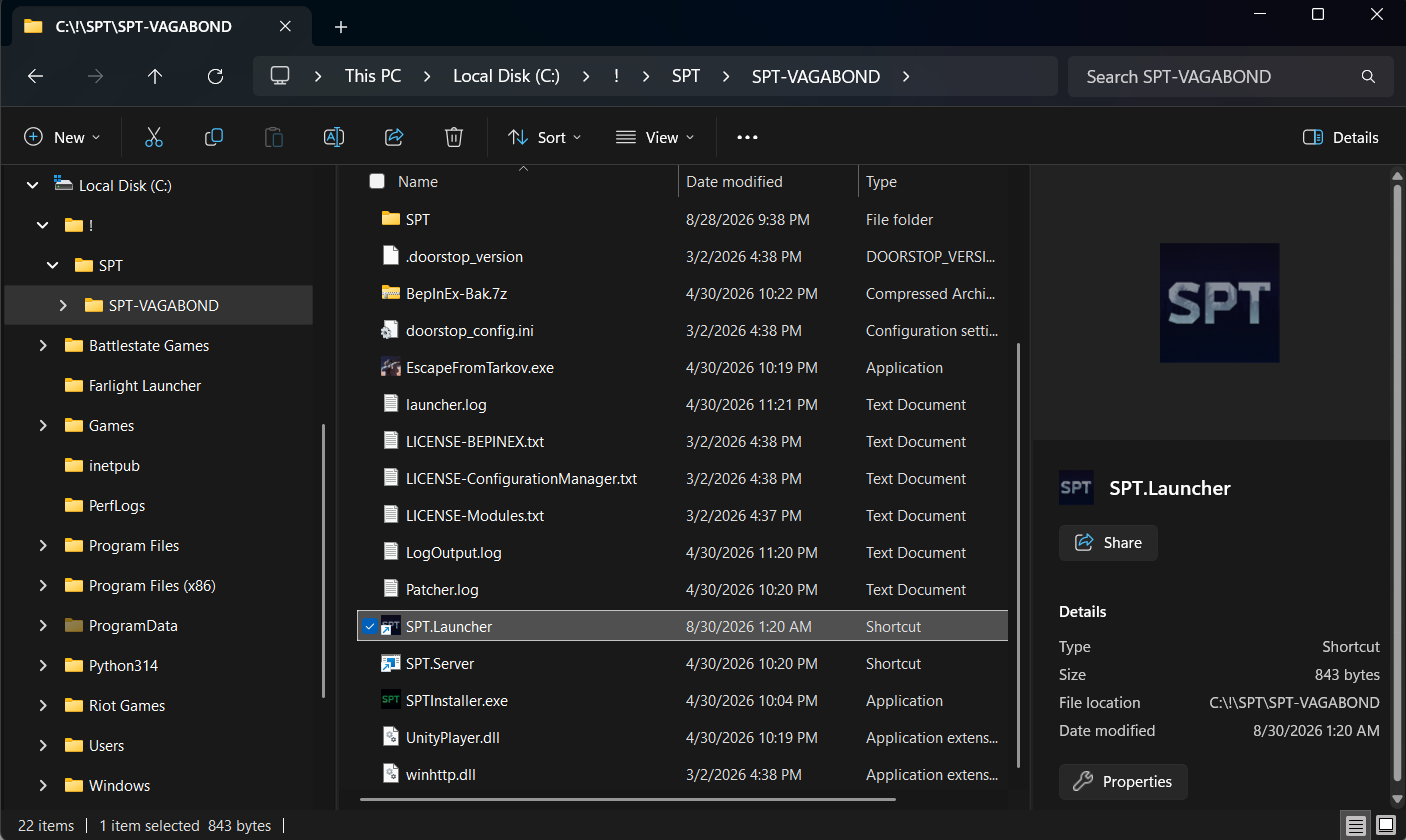Click This PC in the breadcrumb
The image size is (1406, 840).
373,76
